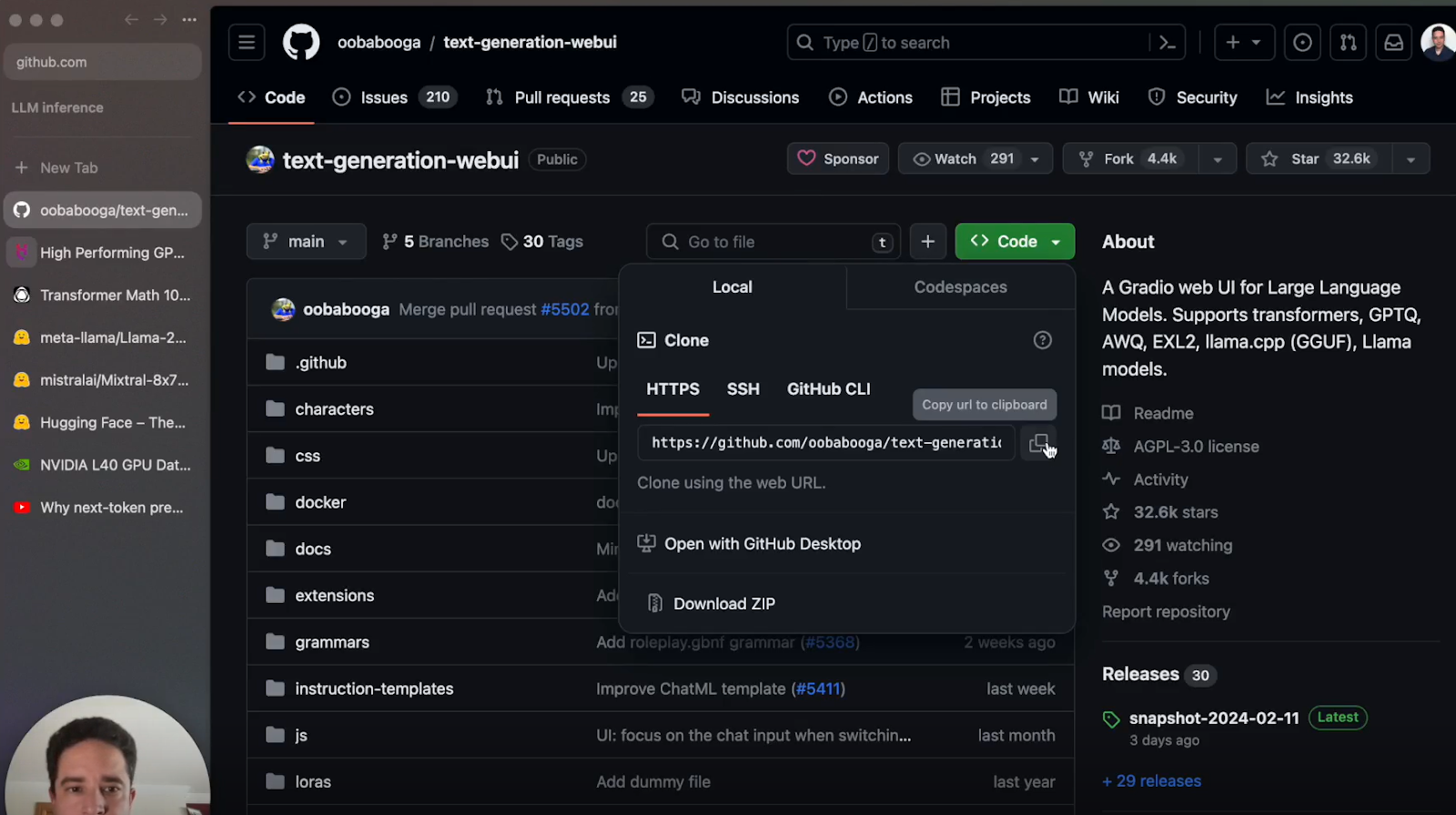This screenshot has width=1456, height=815.
Task: Open the issues icon in top header
Action: (1302, 43)
